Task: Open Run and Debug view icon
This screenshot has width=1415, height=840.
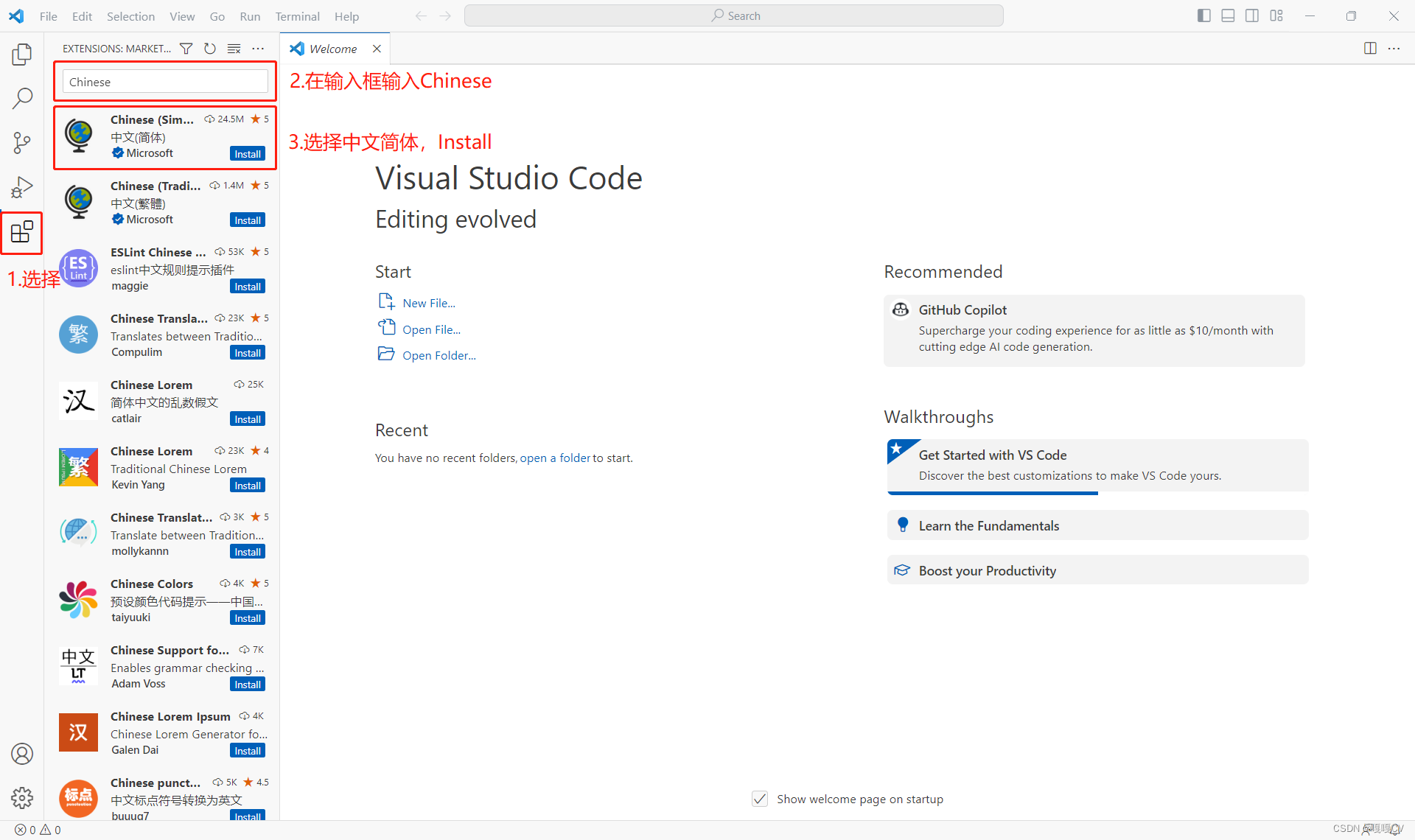Action: [x=22, y=187]
